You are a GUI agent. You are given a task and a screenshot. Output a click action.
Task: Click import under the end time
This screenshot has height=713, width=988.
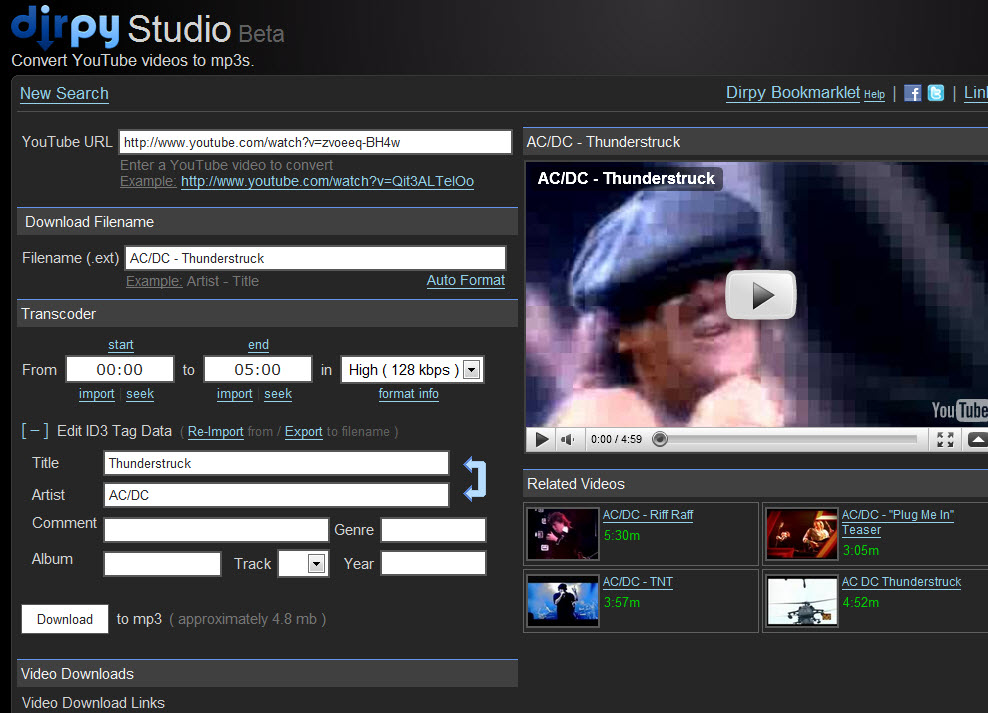(x=234, y=394)
